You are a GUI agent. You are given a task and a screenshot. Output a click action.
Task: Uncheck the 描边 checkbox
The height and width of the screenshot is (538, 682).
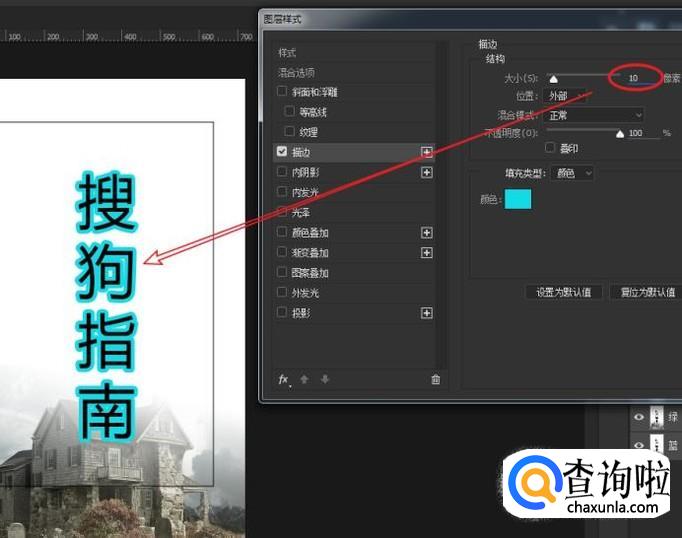(282, 151)
